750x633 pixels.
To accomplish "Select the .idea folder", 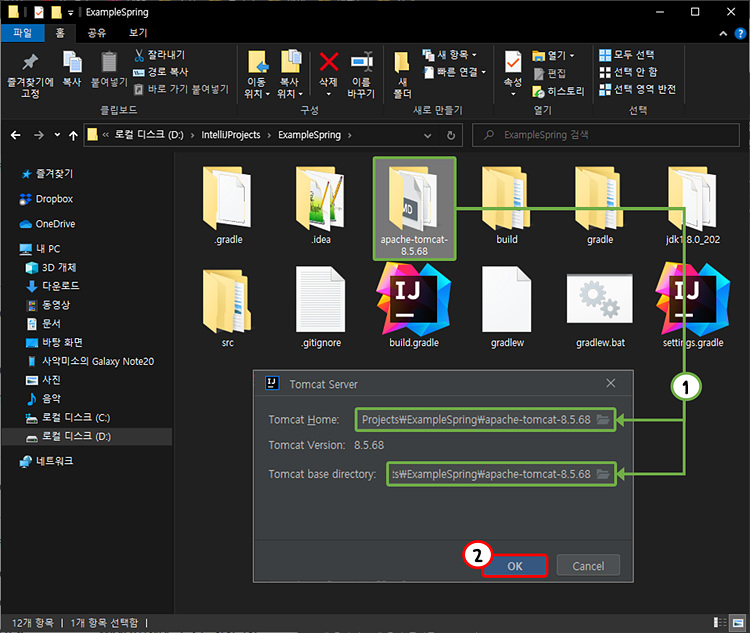I will 321,206.
